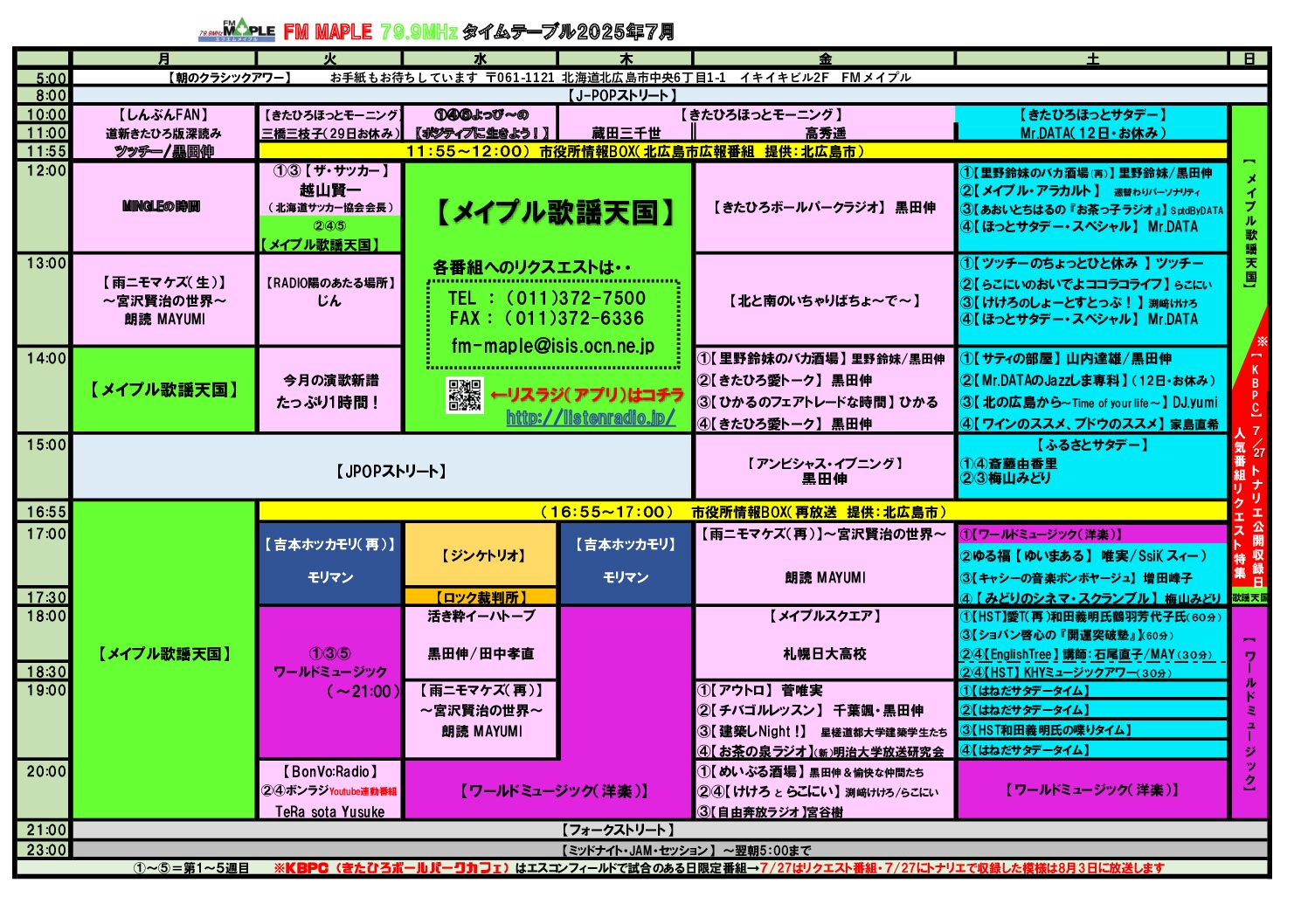The height and width of the screenshot is (924, 1308).
Task: Click the BonVo:Radio program cell
Action: 329,791
